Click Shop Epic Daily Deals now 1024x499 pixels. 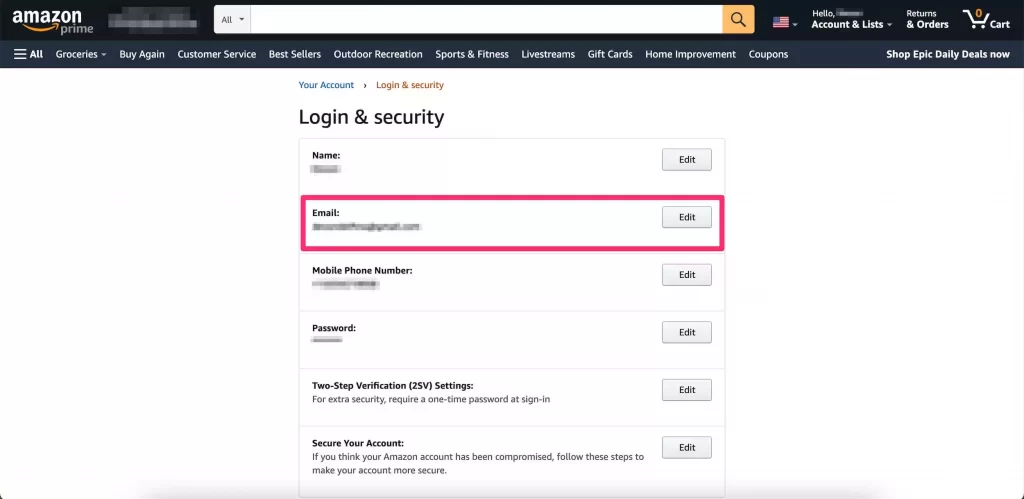pyautogui.click(x=947, y=54)
